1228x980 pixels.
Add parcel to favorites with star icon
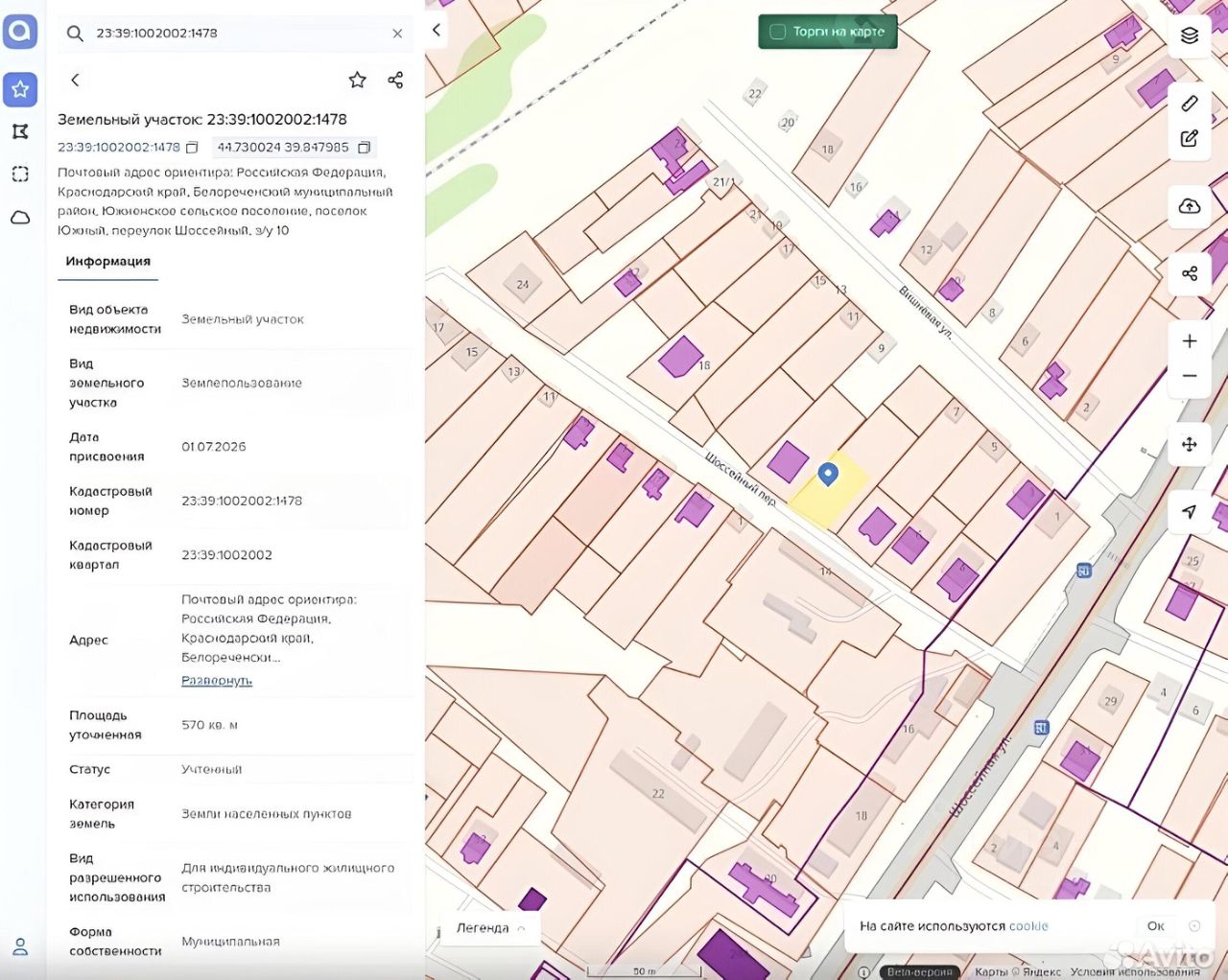coord(357,80)
